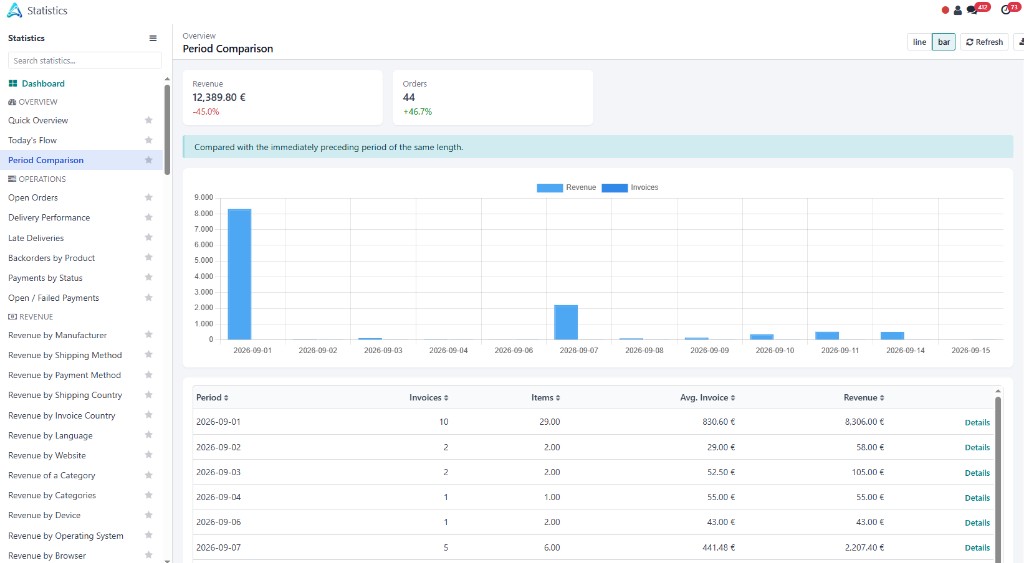Star the Revenue by Website report

(148, 455)
